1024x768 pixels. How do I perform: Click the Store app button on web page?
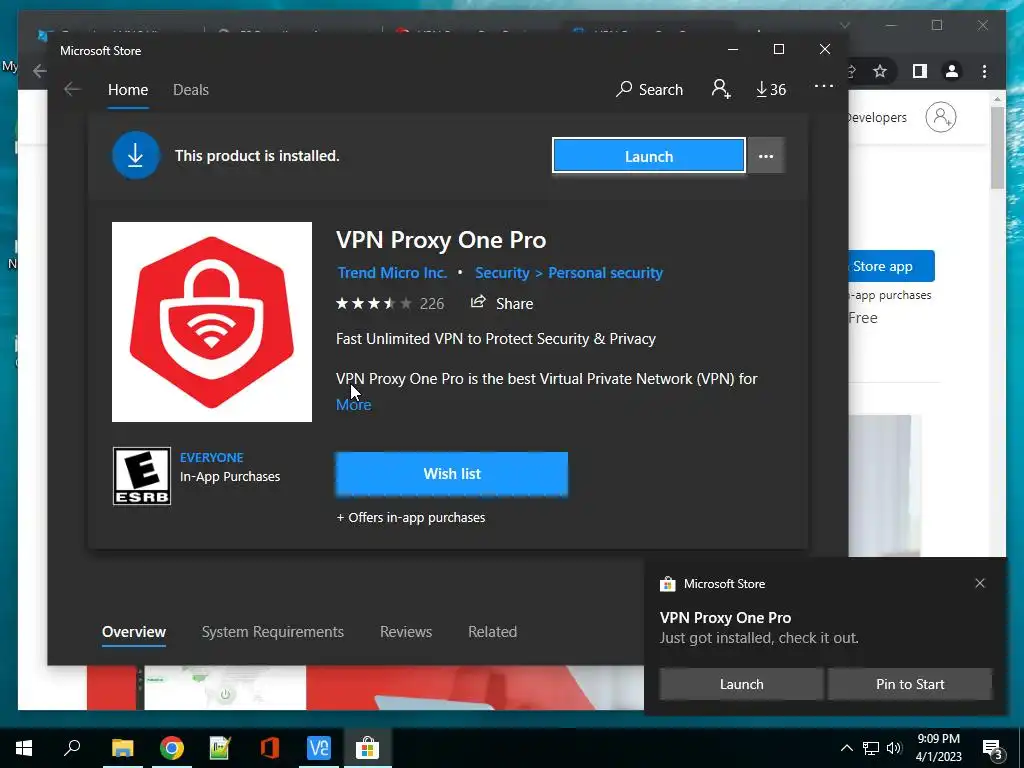891,266
